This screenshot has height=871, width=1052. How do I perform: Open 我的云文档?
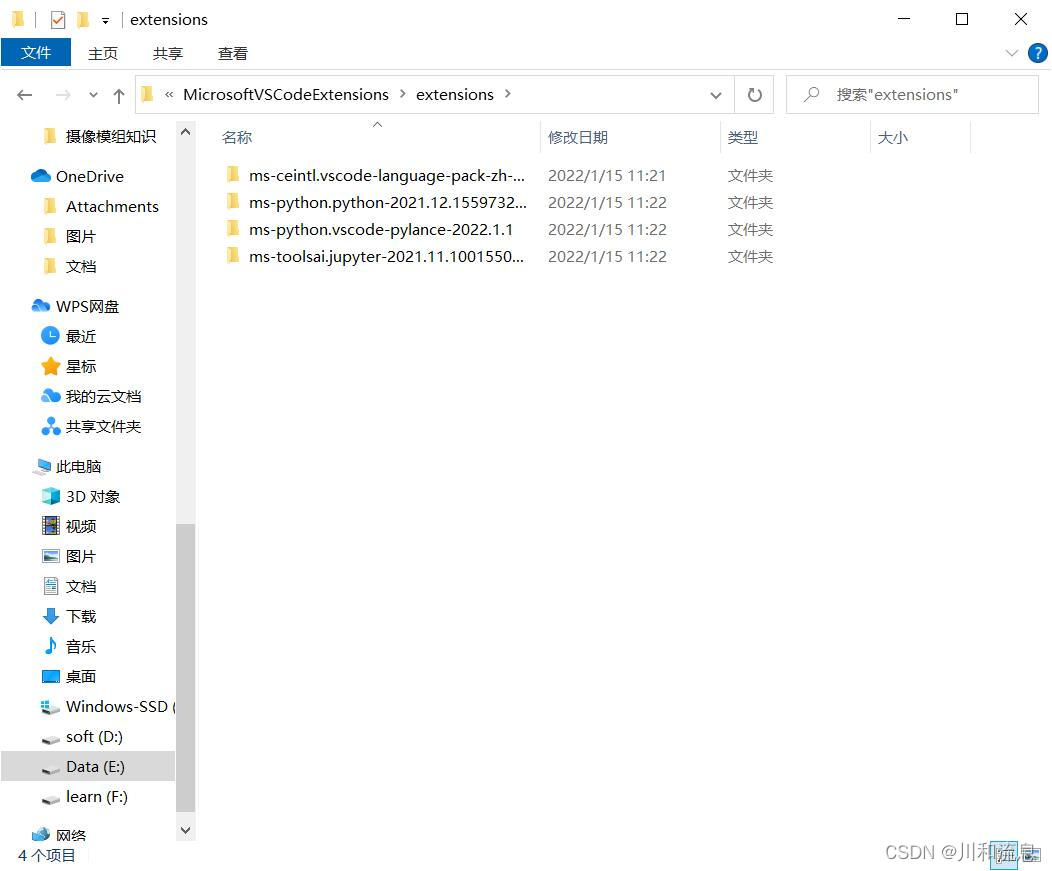click(103, 397)
